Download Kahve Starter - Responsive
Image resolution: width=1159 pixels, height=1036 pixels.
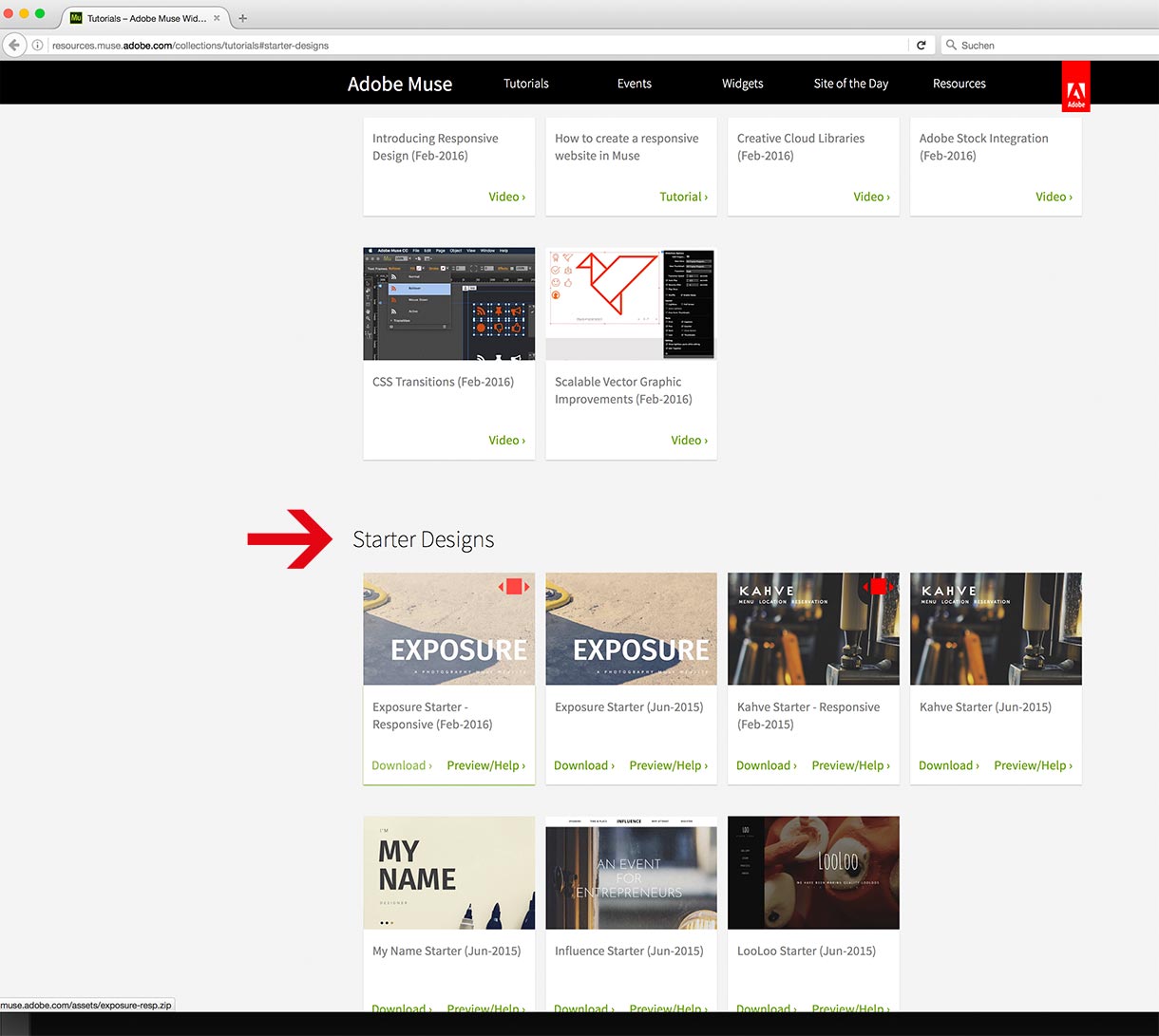767,765
